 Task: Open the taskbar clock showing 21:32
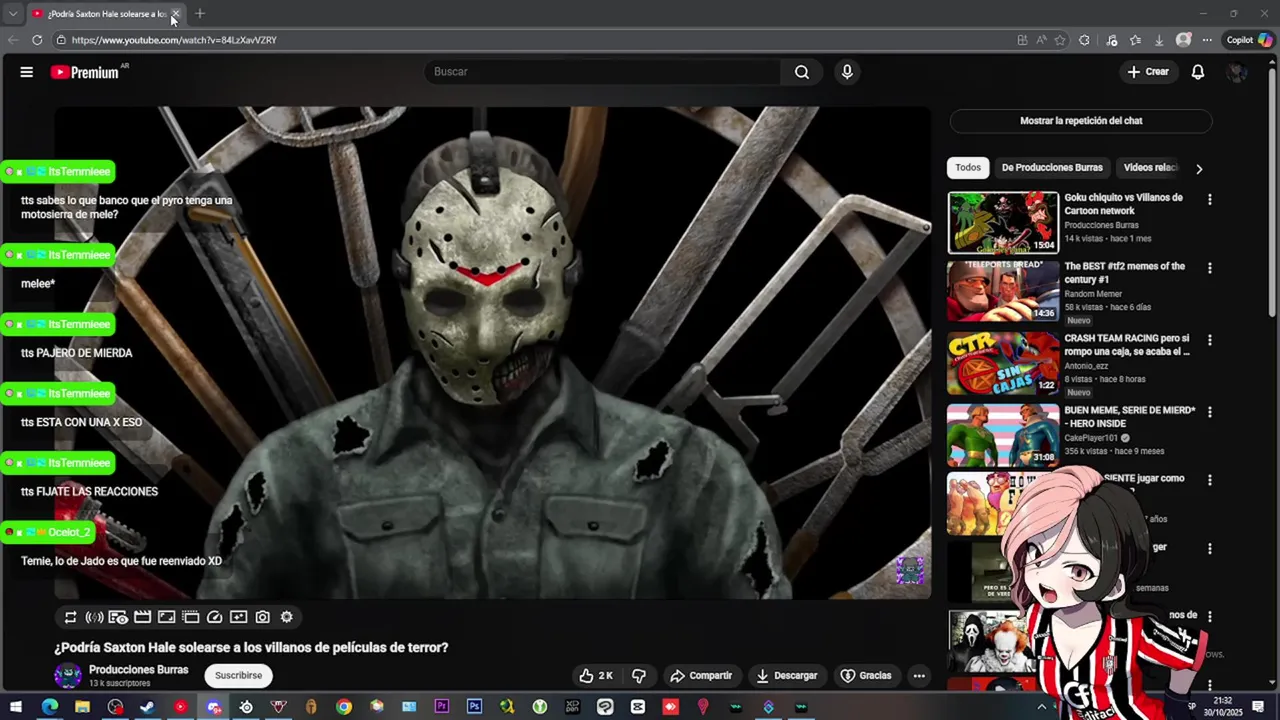[x=1222, y=707]
